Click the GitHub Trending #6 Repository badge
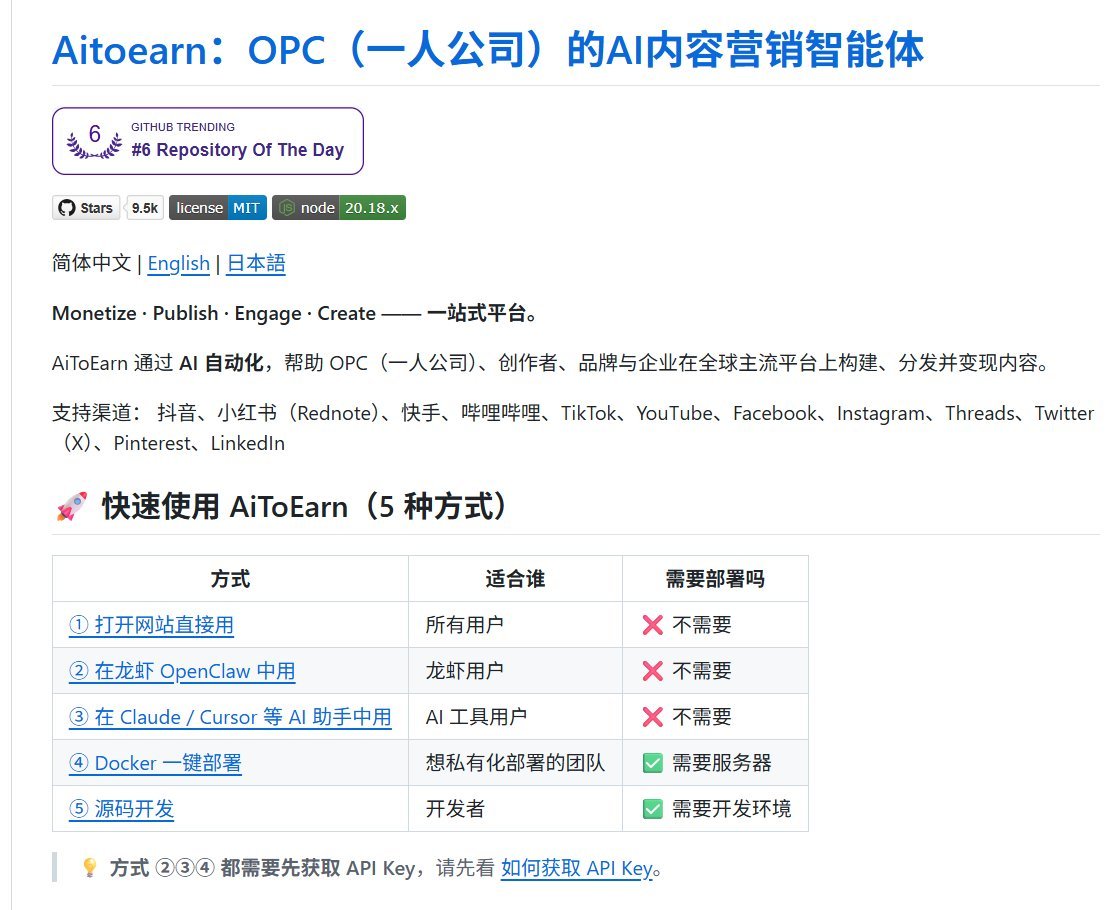Image resolution: width=1109 pixels, height=910 pixels. 208,141
